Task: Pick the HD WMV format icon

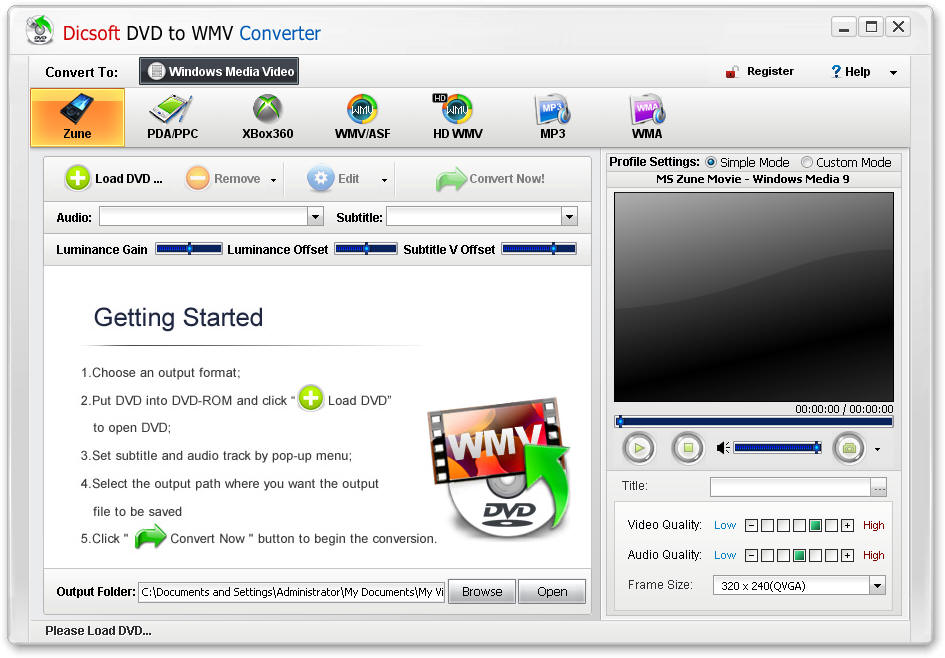Action: [457, 118]
